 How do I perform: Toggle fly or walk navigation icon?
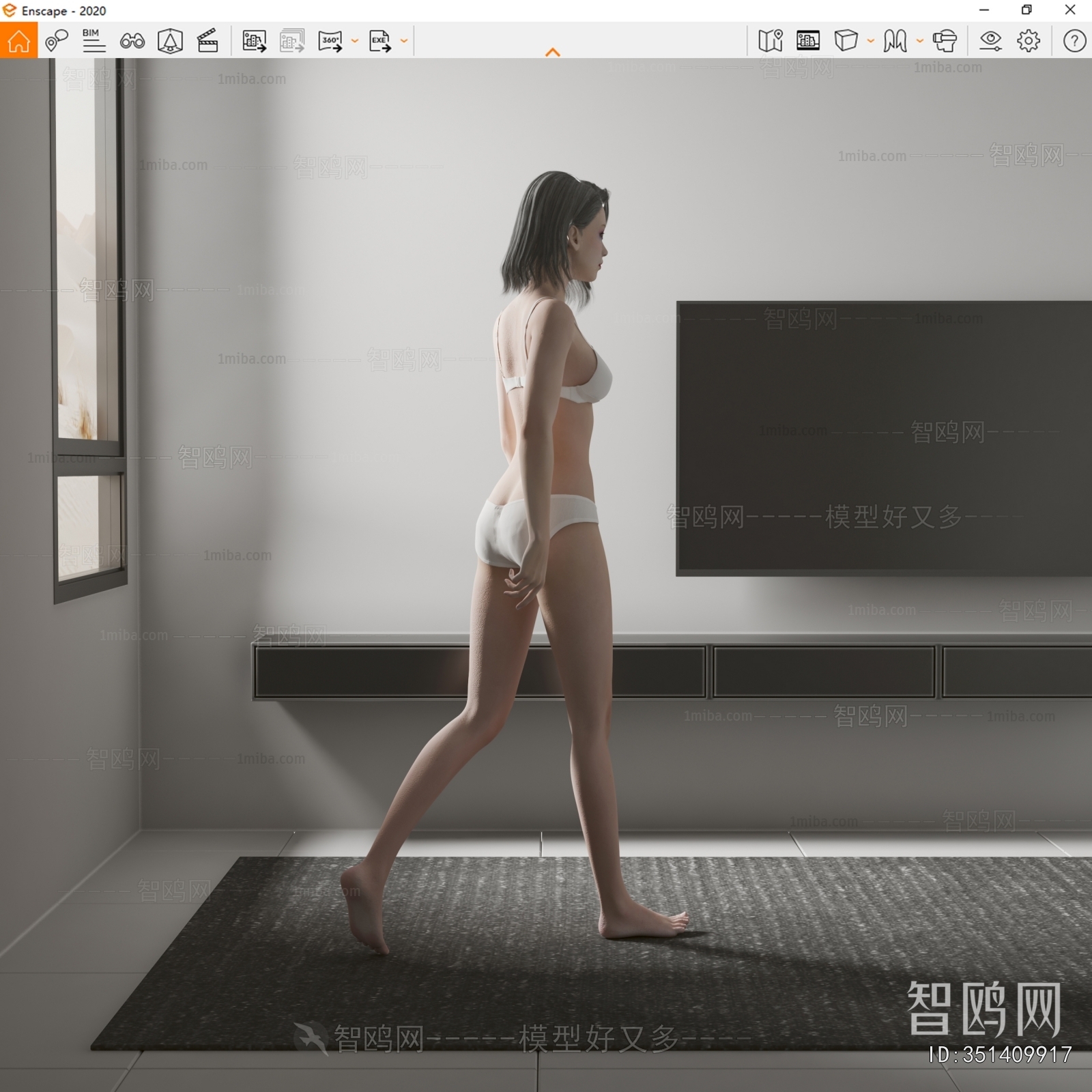click(895, 41)
